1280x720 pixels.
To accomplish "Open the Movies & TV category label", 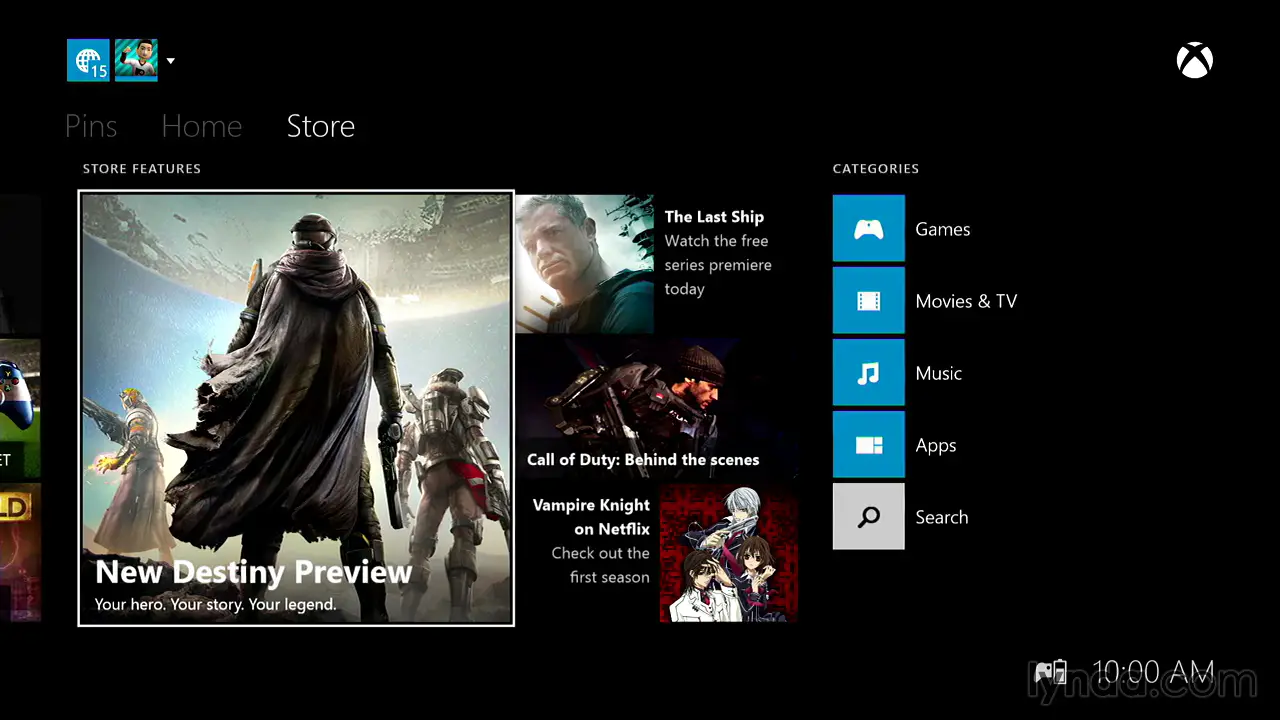I will click(966, 301).
